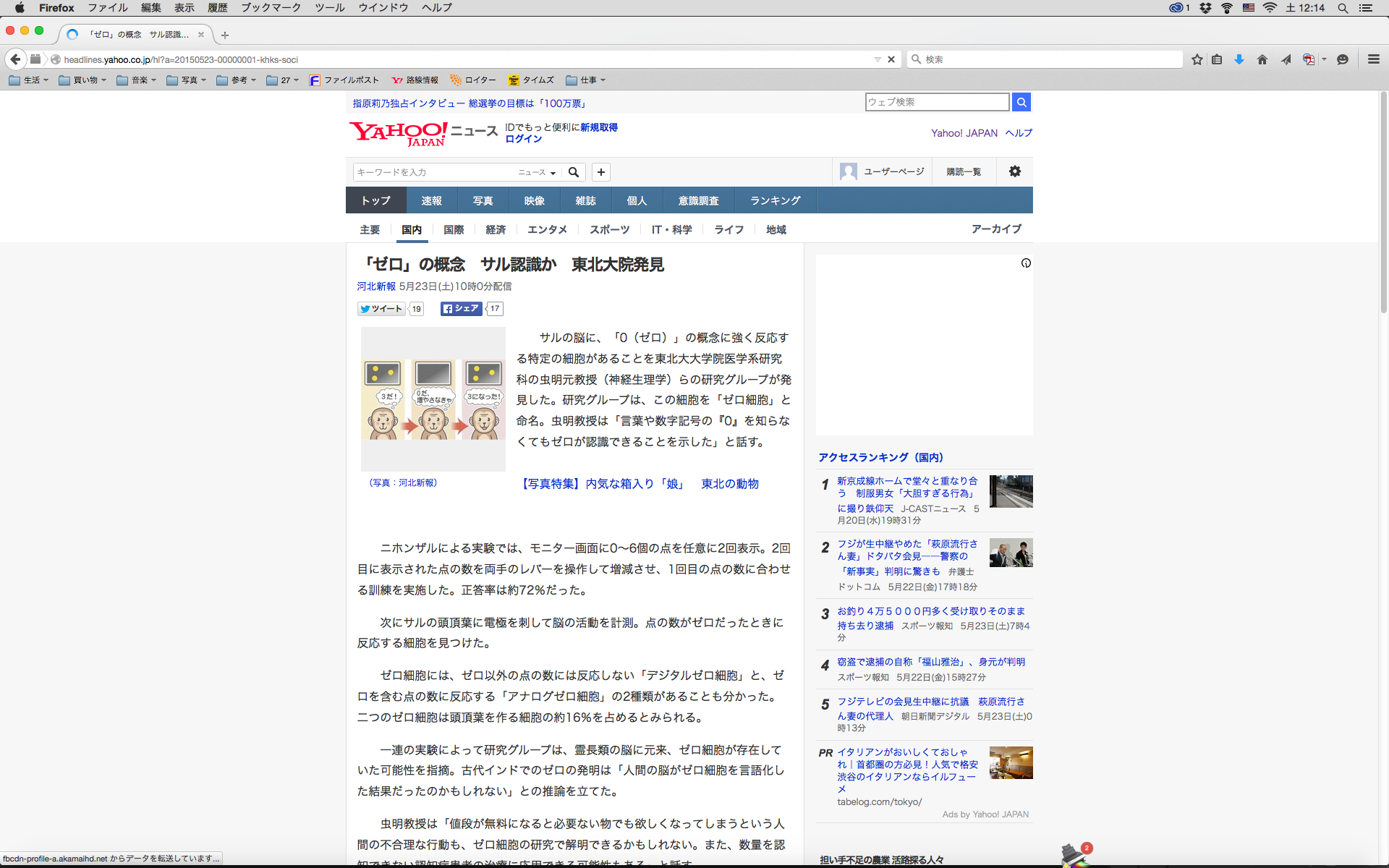Open the blue Downloads arrow
The width and height of the screenshot is (1389, 868).
1239,59
